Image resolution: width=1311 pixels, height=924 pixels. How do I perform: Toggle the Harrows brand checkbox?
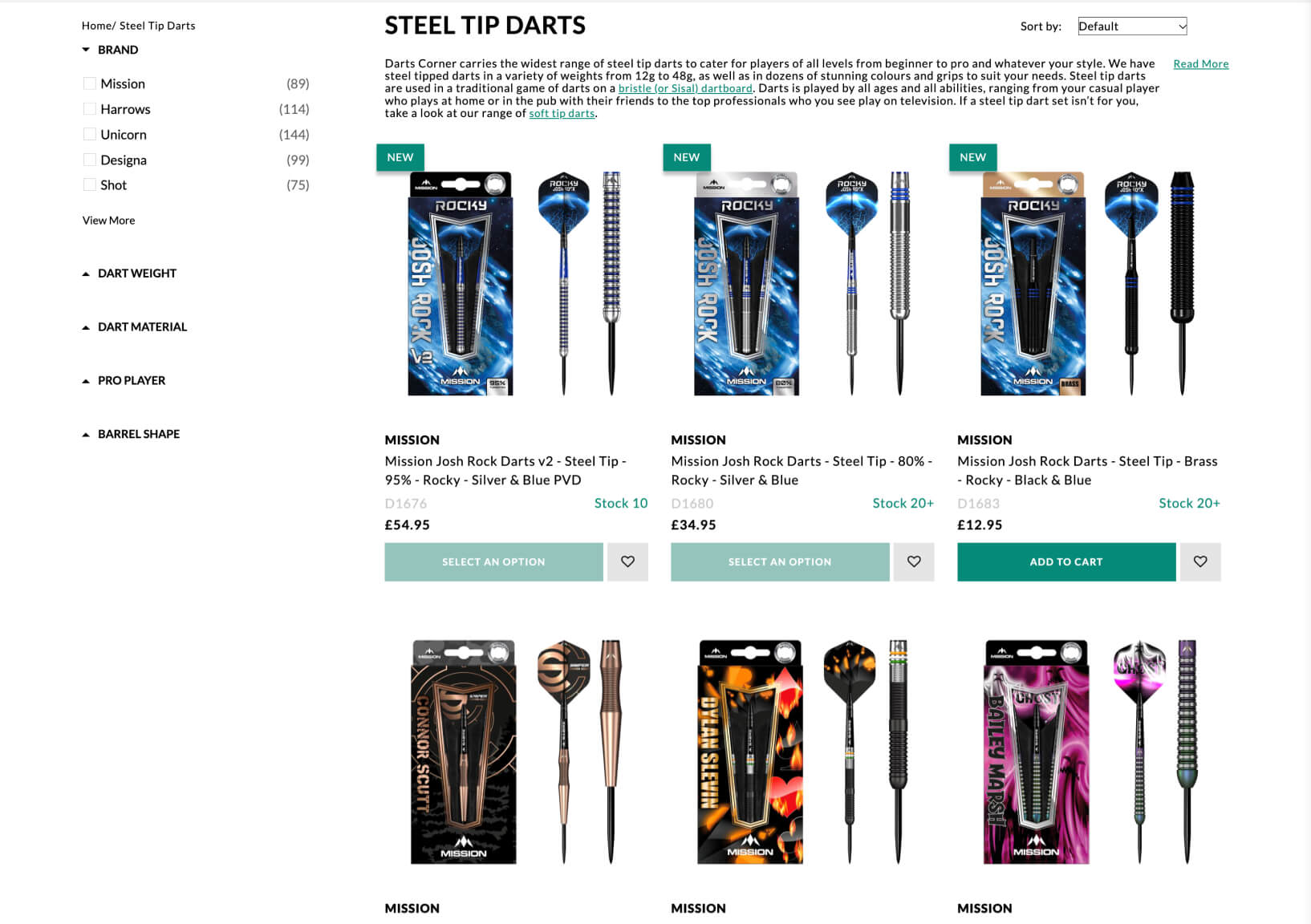tap(90, 109)
